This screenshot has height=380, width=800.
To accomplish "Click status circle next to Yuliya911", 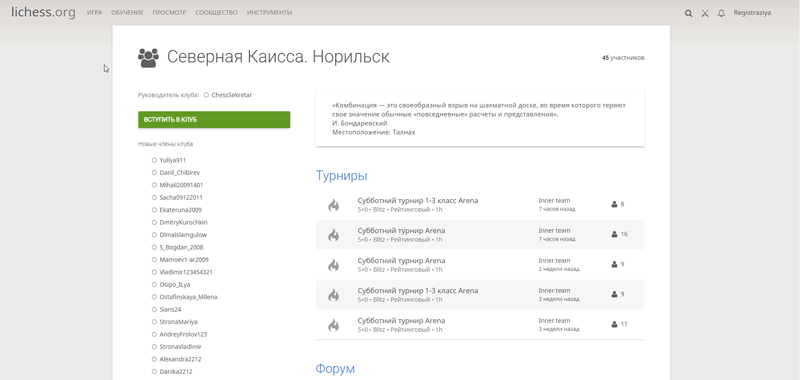I will point(154,160).
